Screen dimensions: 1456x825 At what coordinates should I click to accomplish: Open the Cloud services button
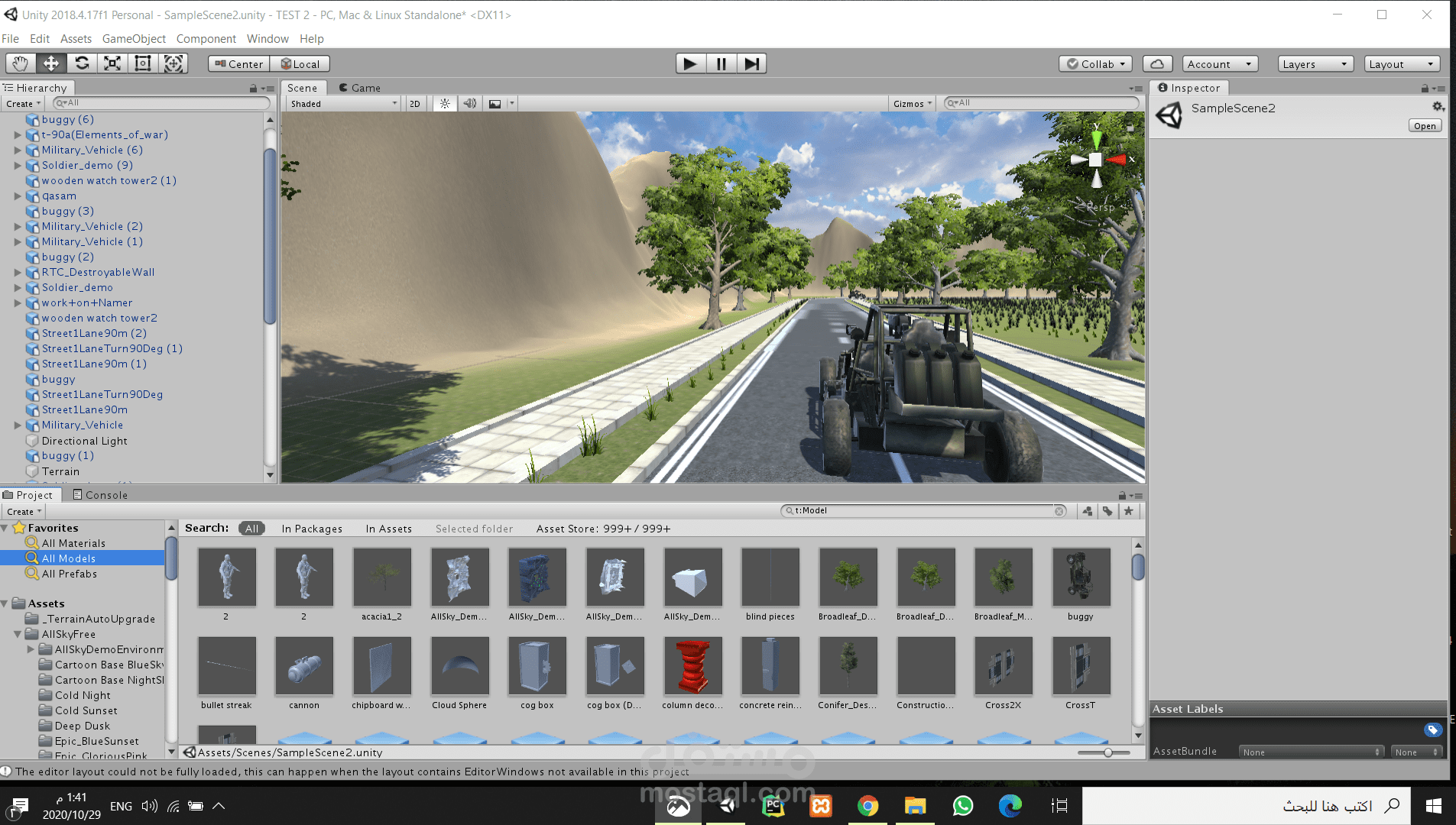pyautogui.click(x=1157, y=64)
